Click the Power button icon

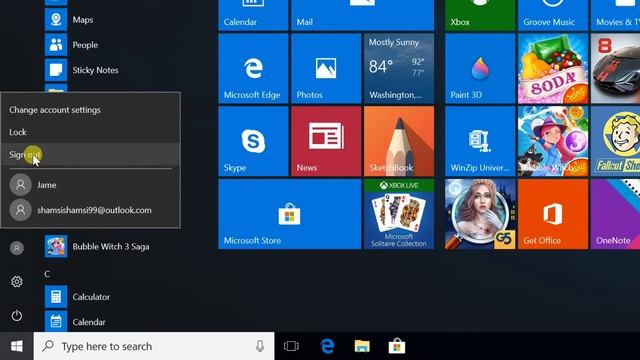pyautogui.click(x=17, y=315)
